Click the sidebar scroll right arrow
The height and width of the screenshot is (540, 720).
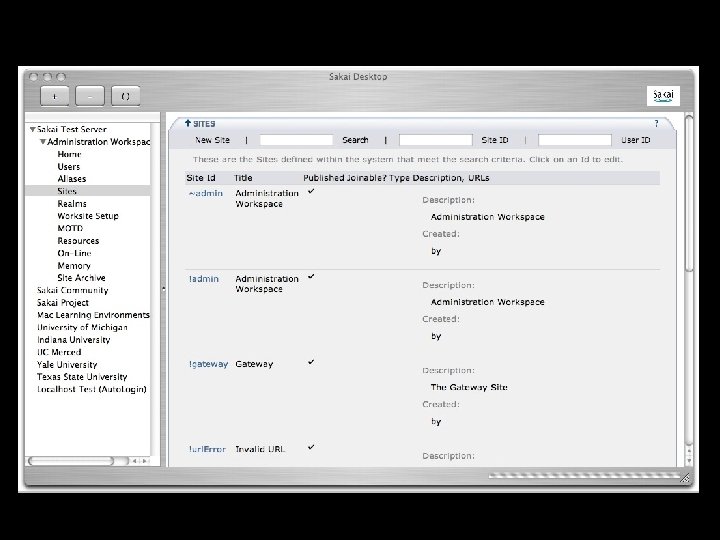pos(145,461)
